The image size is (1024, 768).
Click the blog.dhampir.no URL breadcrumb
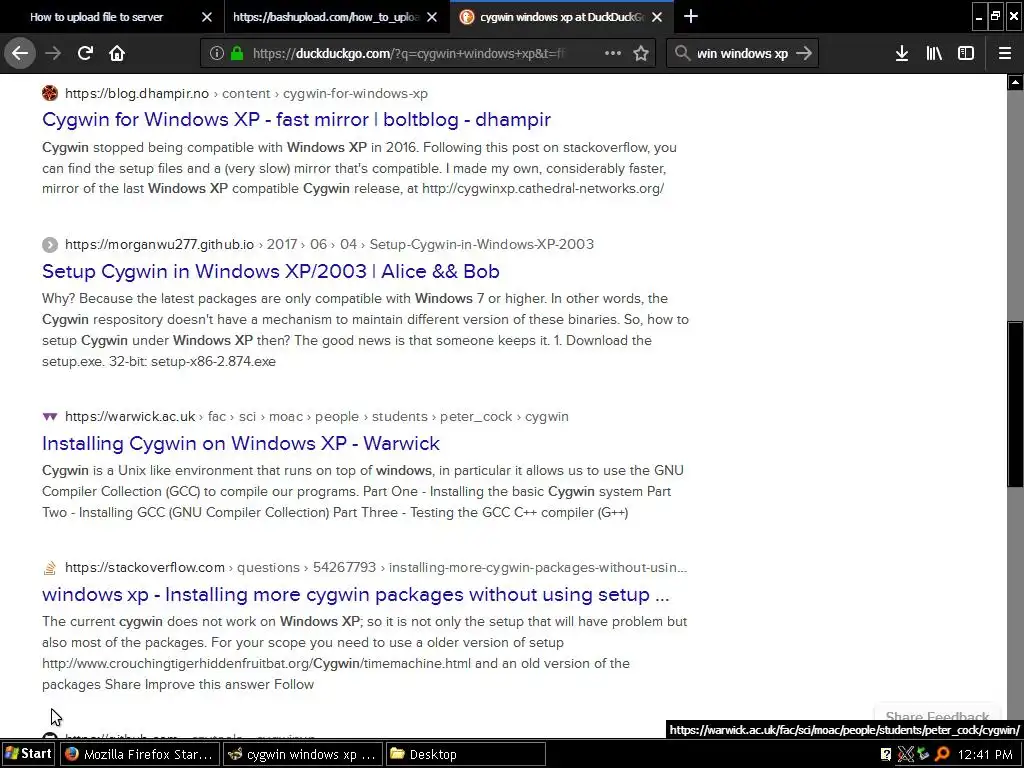click(246, 93)
